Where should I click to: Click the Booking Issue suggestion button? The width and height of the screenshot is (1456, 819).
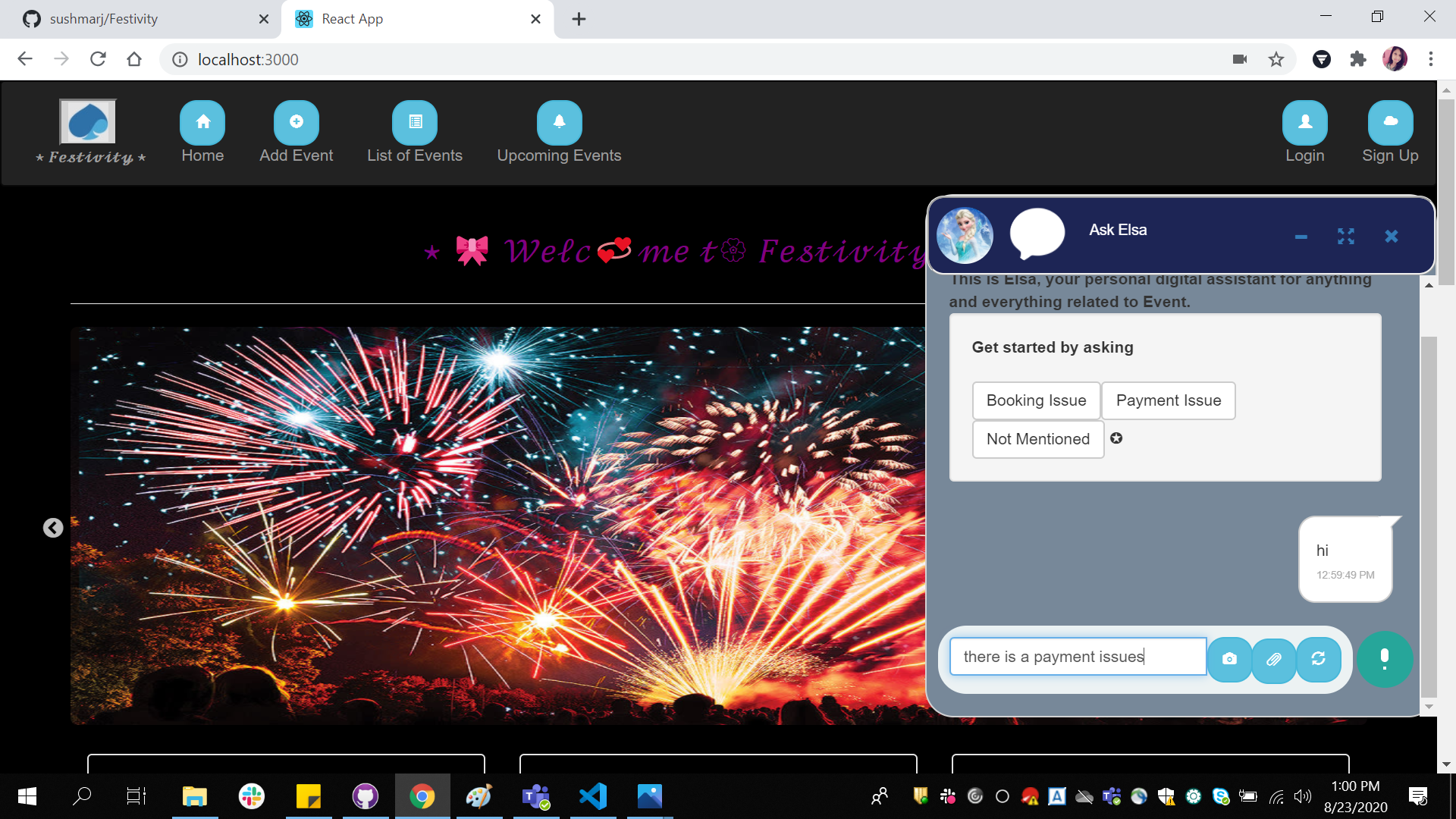click(x=1036, y=400)
